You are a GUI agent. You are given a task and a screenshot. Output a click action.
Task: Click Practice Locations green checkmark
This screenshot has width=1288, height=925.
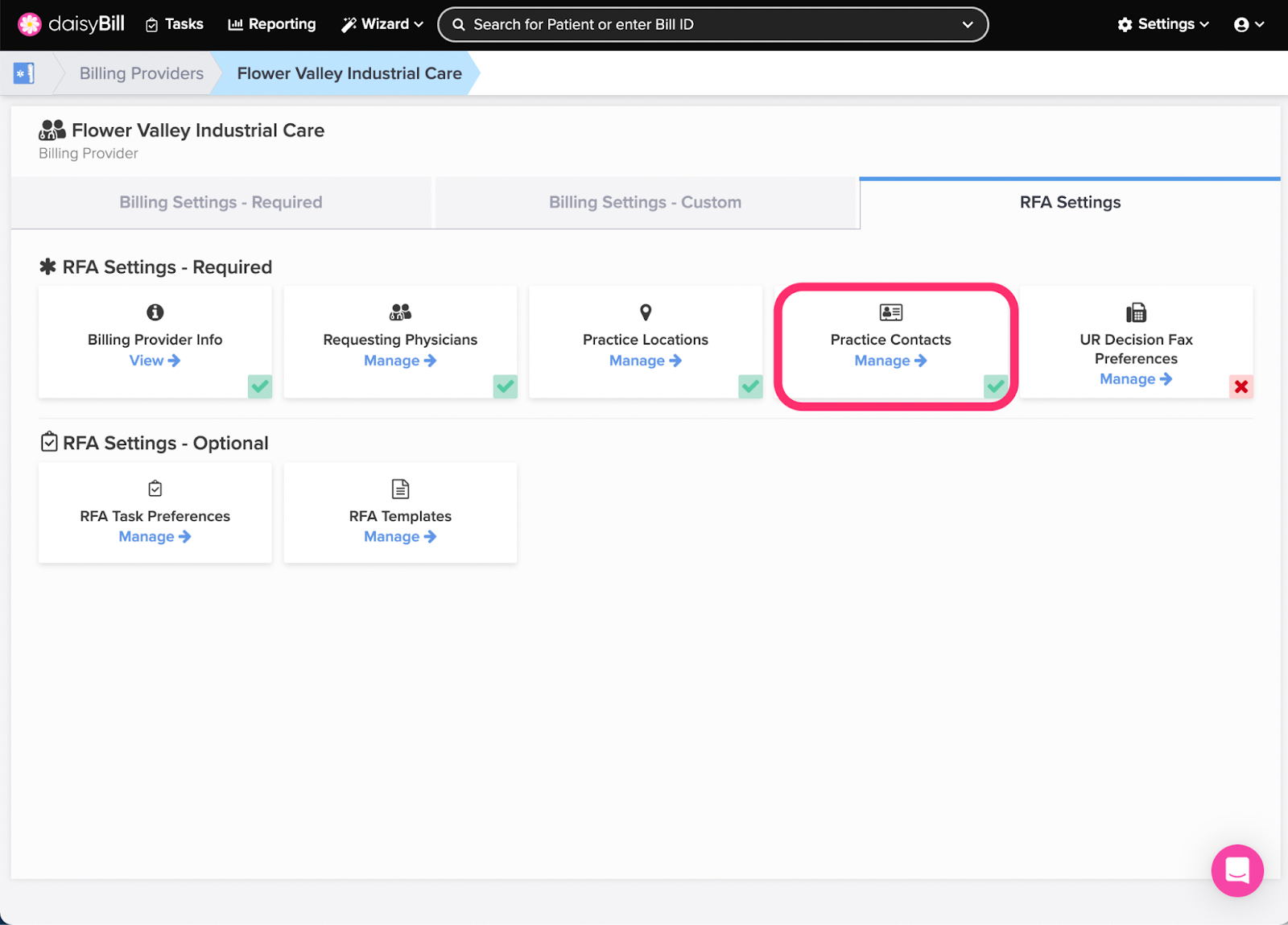pos(750,386)
